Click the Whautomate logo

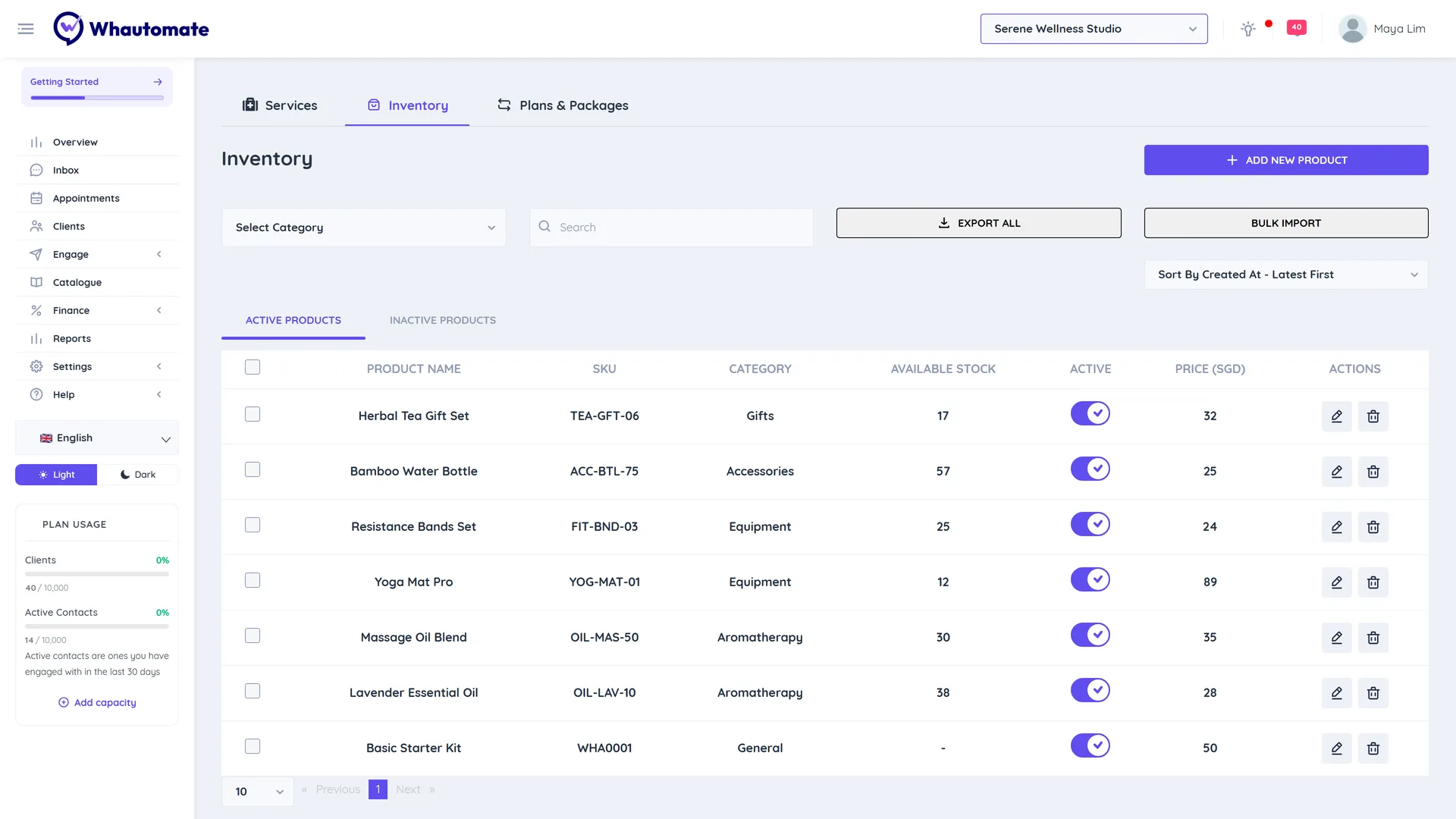(x=131, y=29)
